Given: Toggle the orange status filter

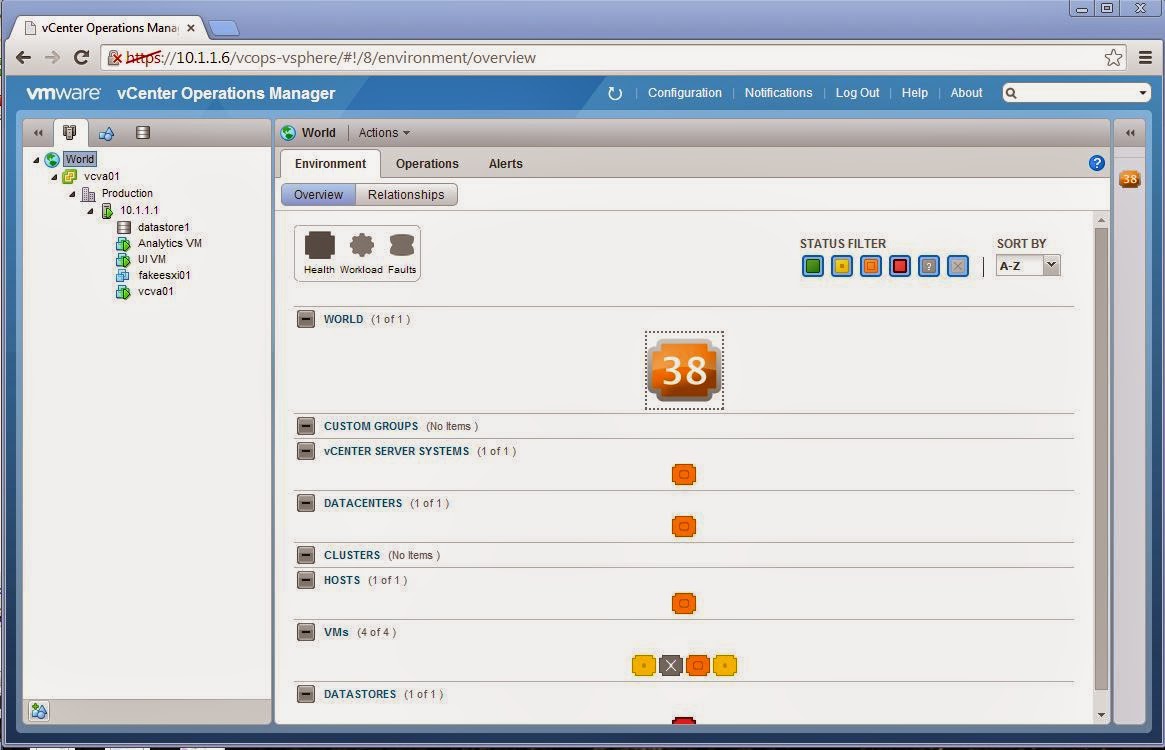Looking at the screenshot, I should pyautogui.click(x=871, y=266).
